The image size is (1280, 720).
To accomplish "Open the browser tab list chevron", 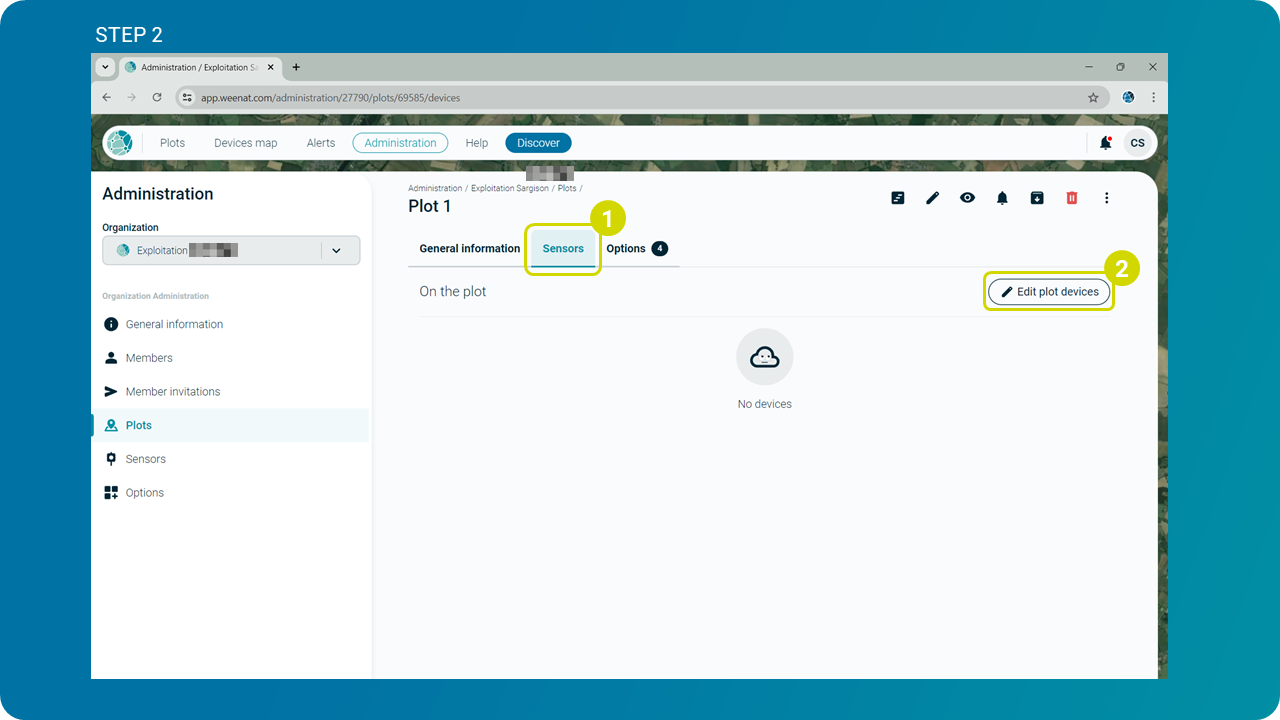I will point(106,67).
